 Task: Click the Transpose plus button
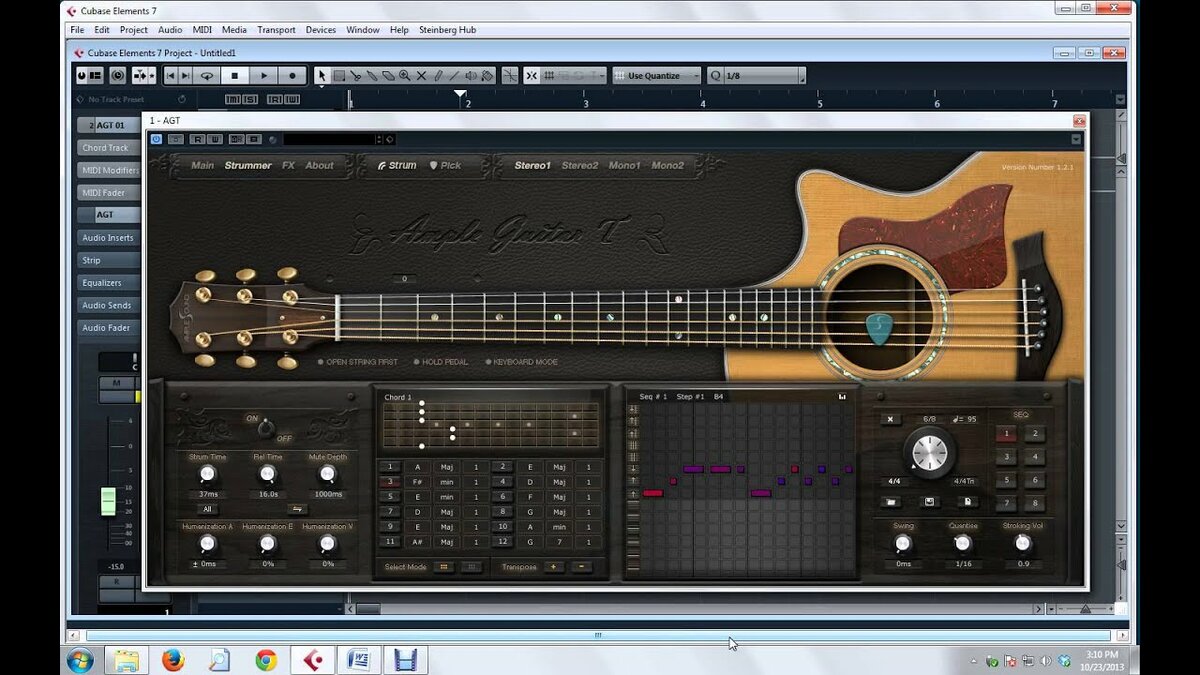[x=553, y=567]
